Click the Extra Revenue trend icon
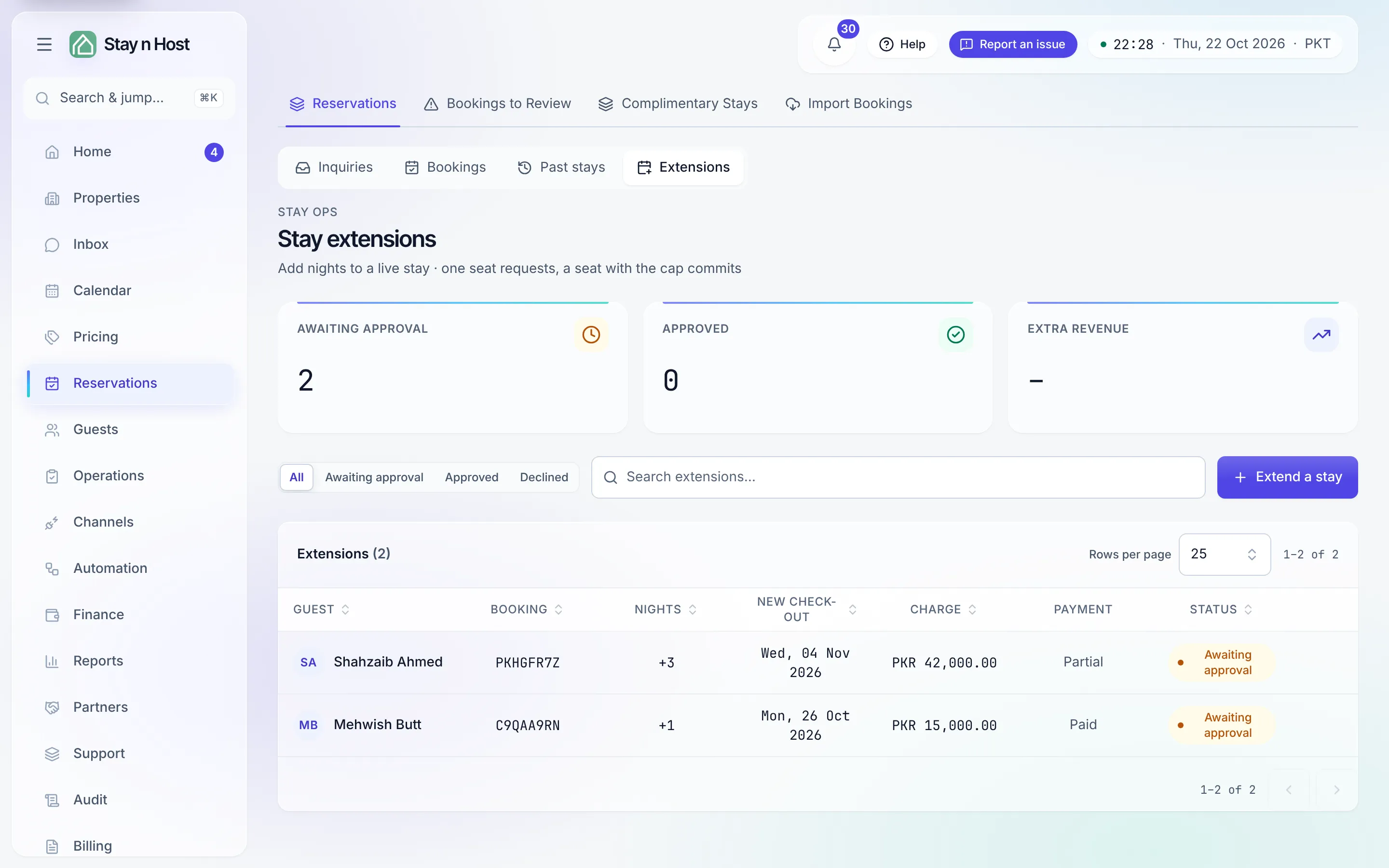Image resolution: width=1389 pixels, height=868 pixels. [1321, 335]
